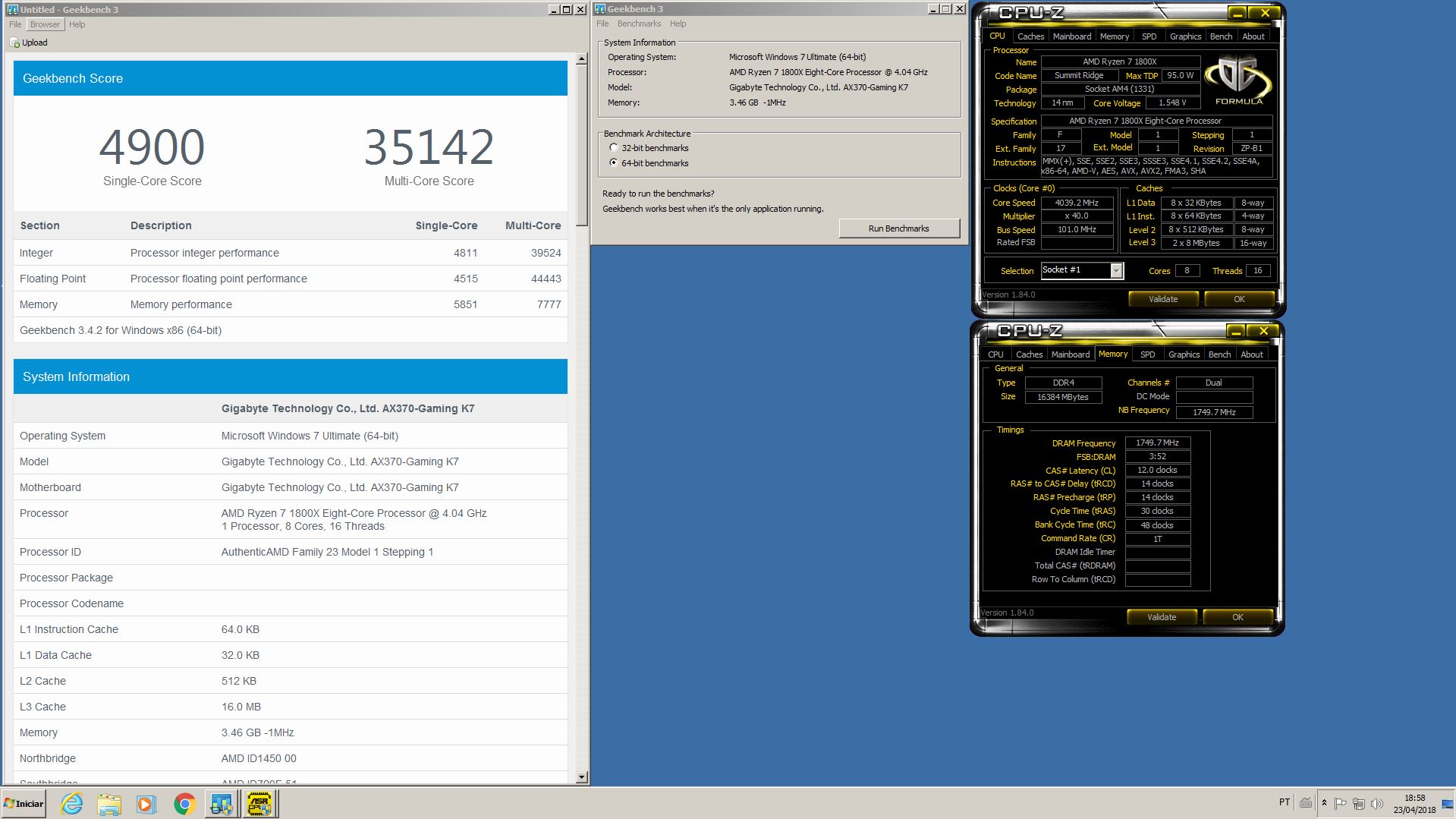Image resolution: width=1456 pixels, height=819 pixels.
Task: Switch to ASRock CPU-Z taskbar button
Action: coord(259,804)
